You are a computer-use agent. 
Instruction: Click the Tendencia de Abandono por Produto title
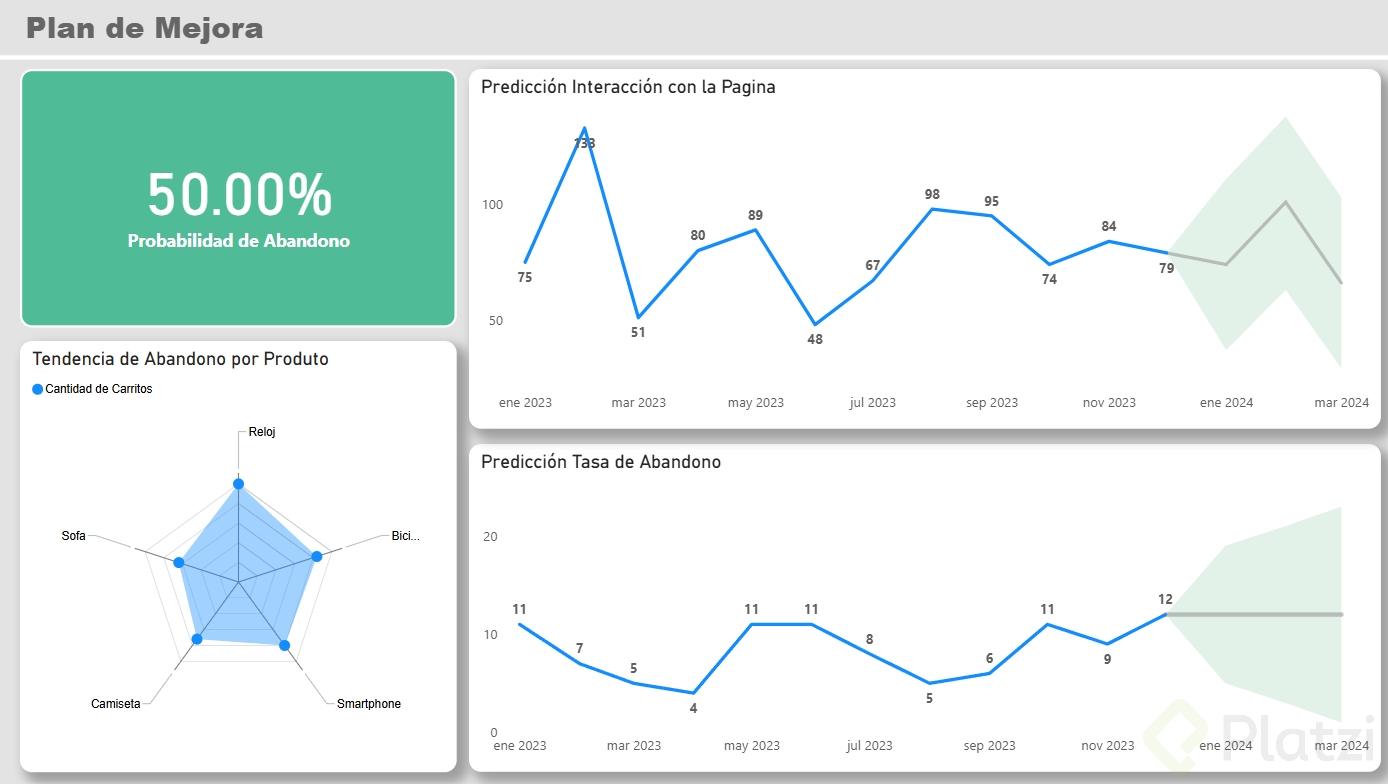click(x=181, y=359)
